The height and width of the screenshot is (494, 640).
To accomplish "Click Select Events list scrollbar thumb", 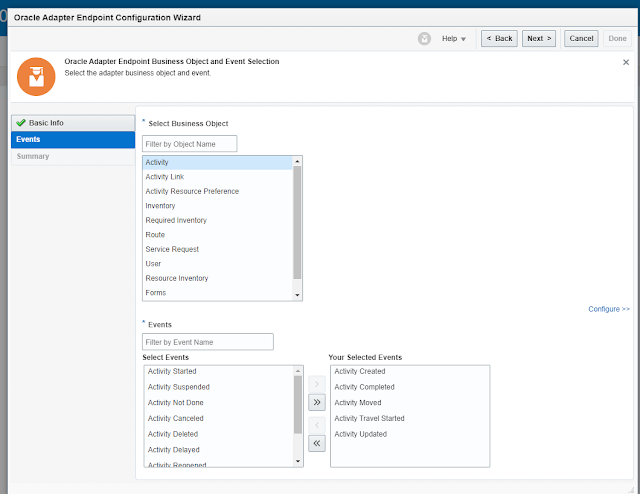I will coord(298,405).
